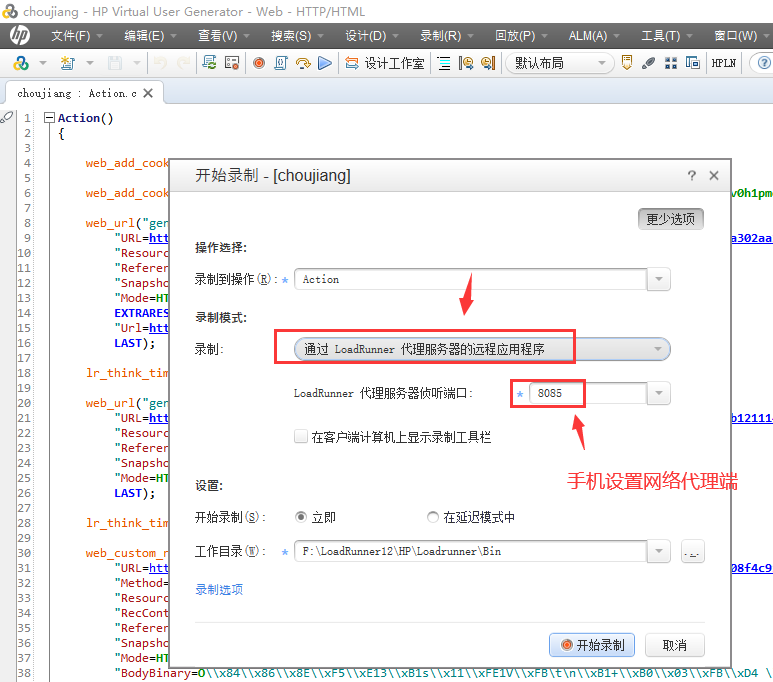This screenshot has height=682, width=773.
Task: Click the pen highlighter icon in toolbar
Action: pos(648,63)
